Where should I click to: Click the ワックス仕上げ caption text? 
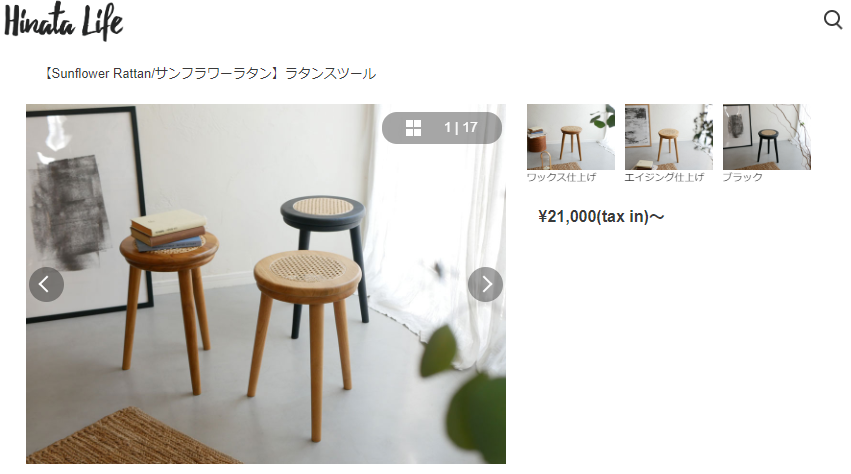click(x=561, y=177)
